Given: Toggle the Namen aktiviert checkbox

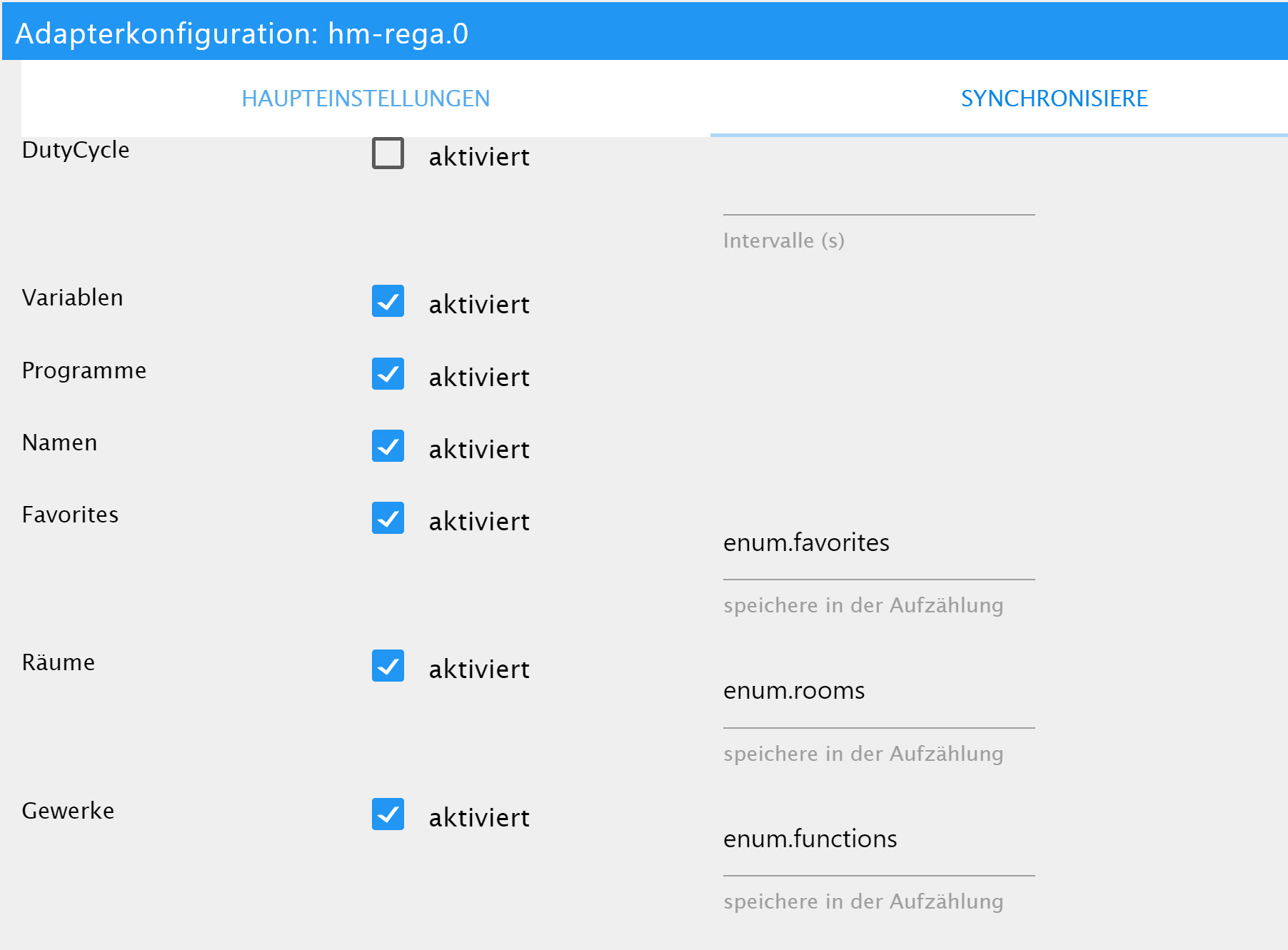Looking at the screenshot, I should 388,446.
